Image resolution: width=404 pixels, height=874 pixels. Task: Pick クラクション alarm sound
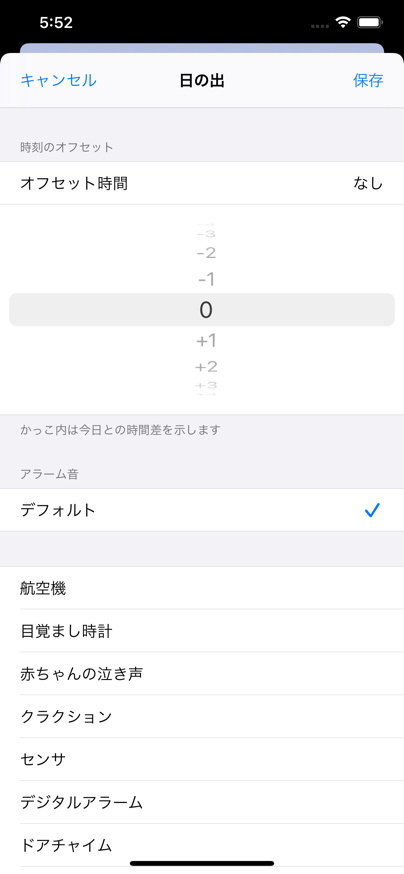click(x=202, y=717)
